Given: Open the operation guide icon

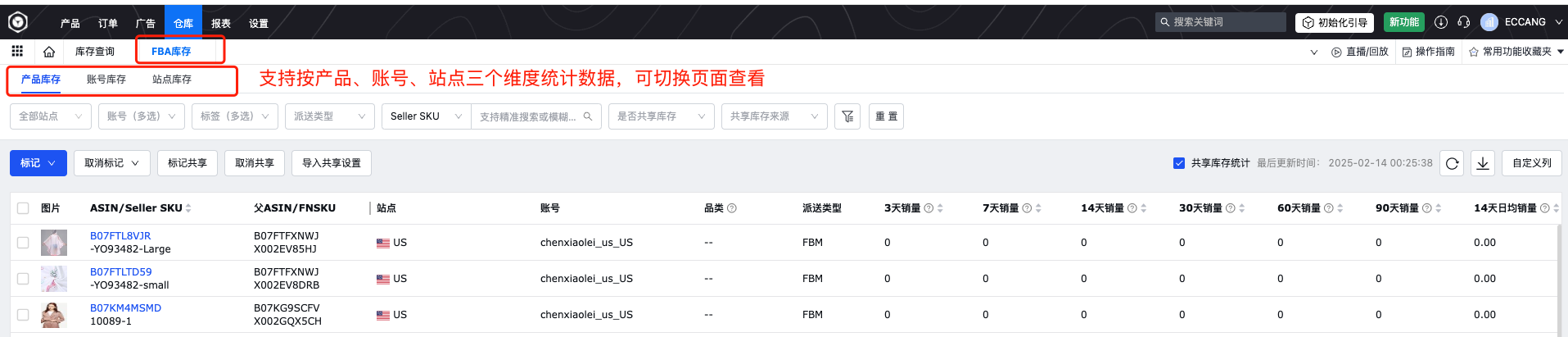Looking at the screenshot, I should (x=1407, y=52).
